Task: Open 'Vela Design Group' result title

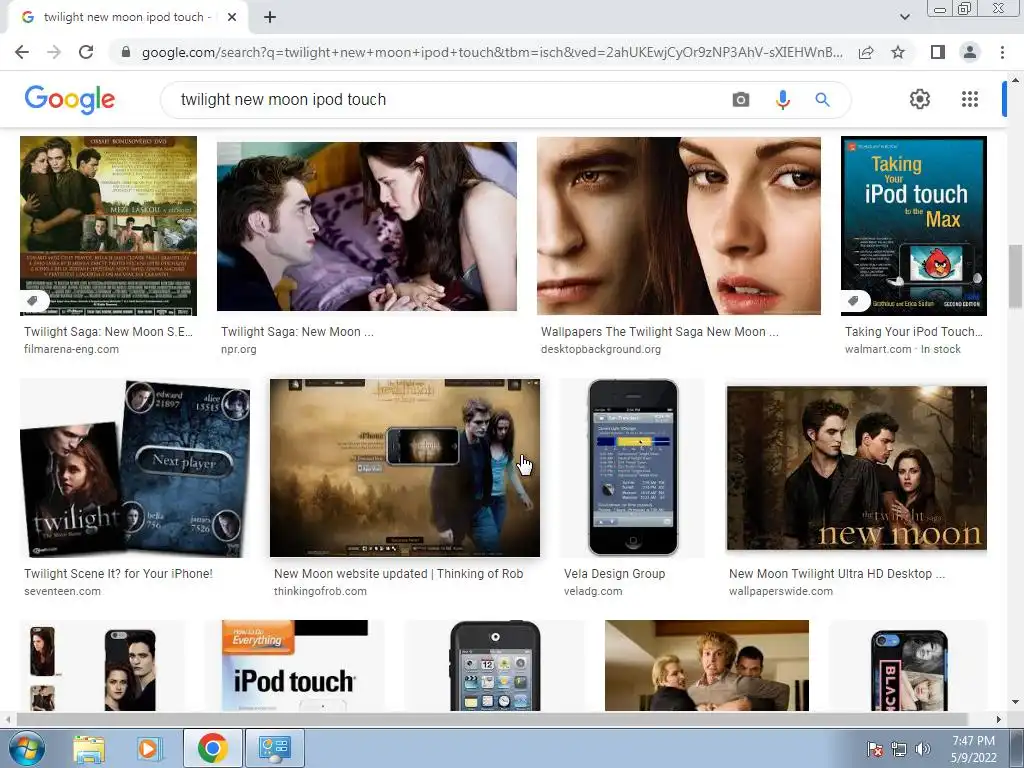Action: click(x=615, y=573)
